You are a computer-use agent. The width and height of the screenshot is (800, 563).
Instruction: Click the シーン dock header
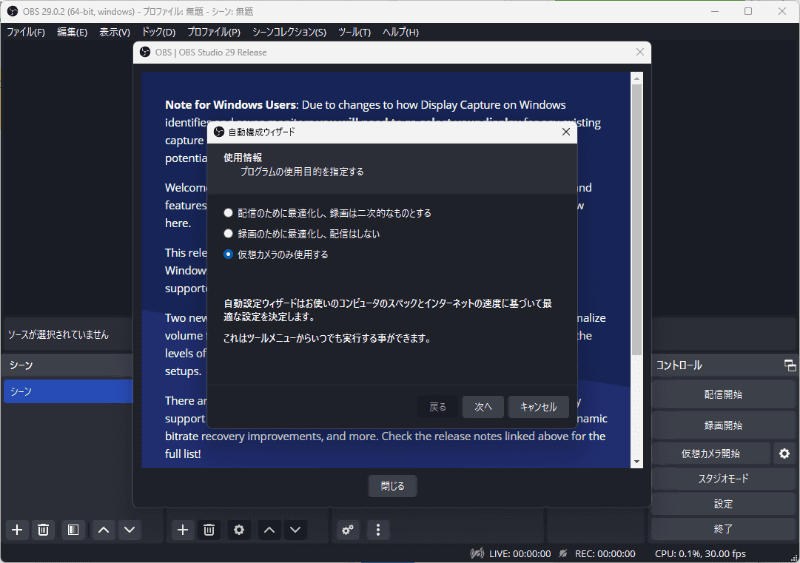[68, 365]
